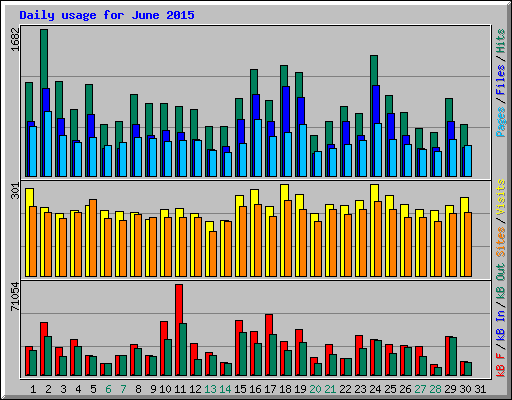
Task: Select day label 25 on the x-axis
Action: click(x=390, y=389)
